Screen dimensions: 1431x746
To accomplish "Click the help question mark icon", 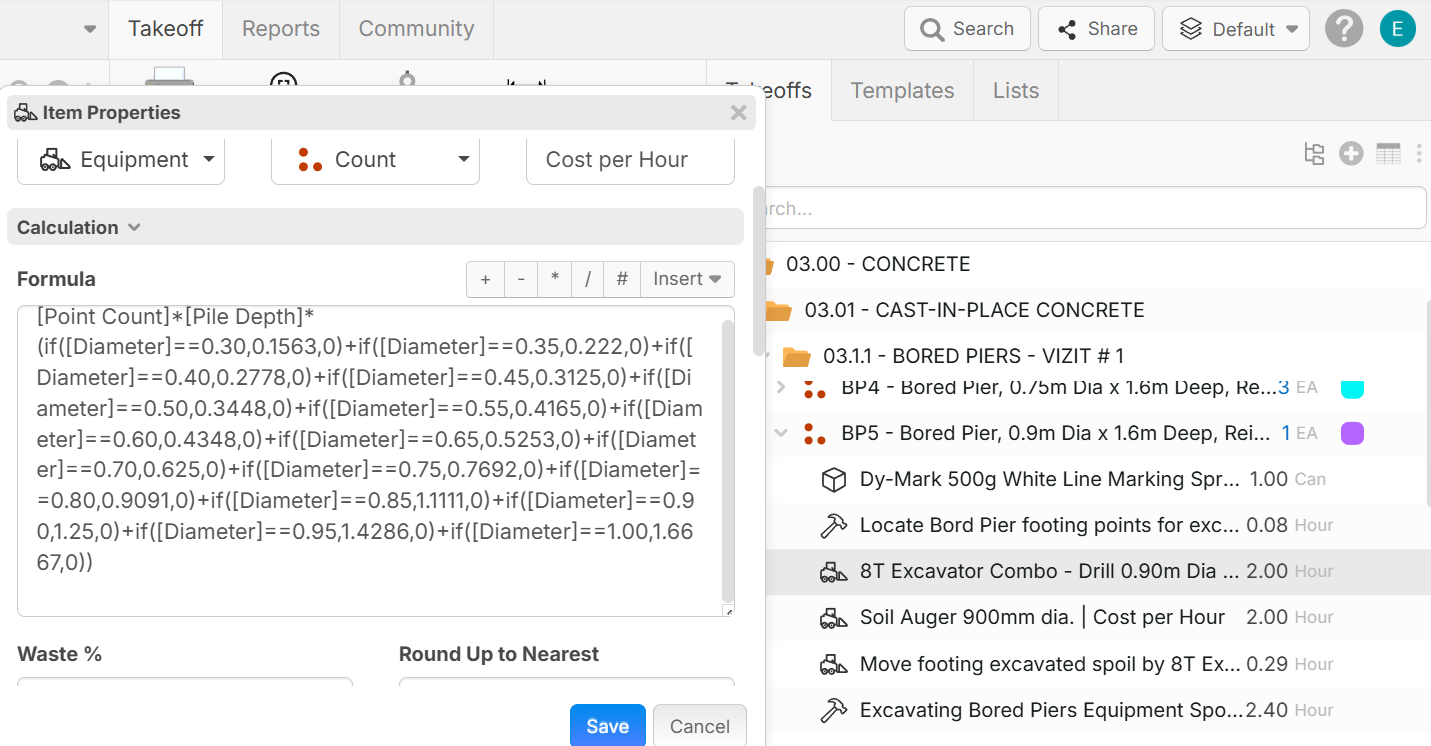I will [x=1344, y=29].
